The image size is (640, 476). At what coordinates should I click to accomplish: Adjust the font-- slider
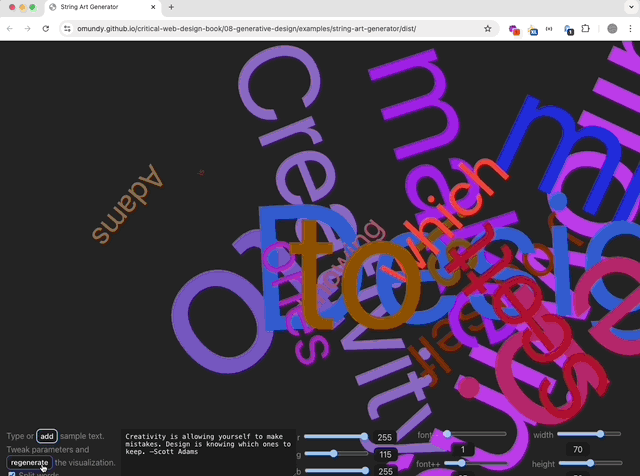476,434
